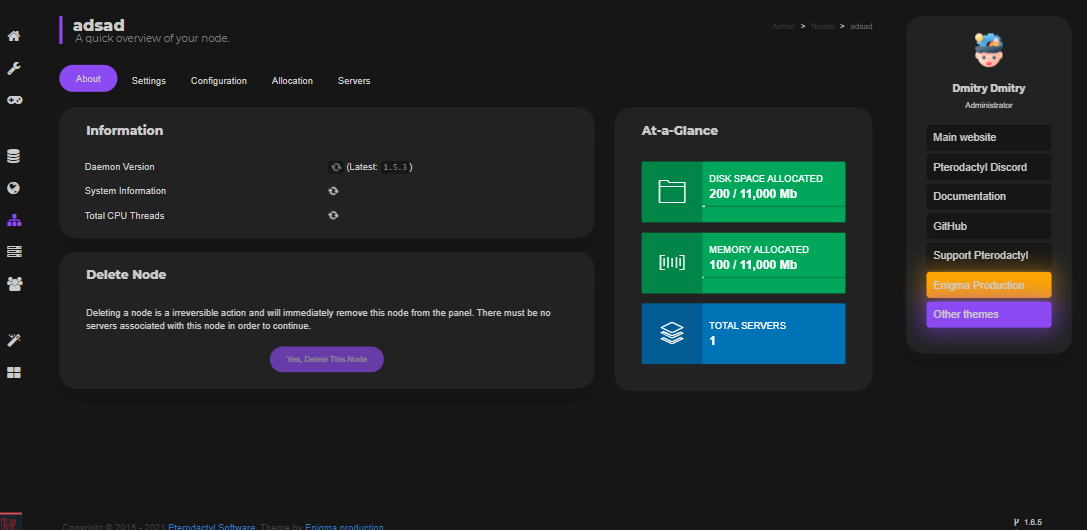Click the user avatar picture
Image resolution: width=1087 pixels, height=530 pixels.
click(x=988, y=49)
